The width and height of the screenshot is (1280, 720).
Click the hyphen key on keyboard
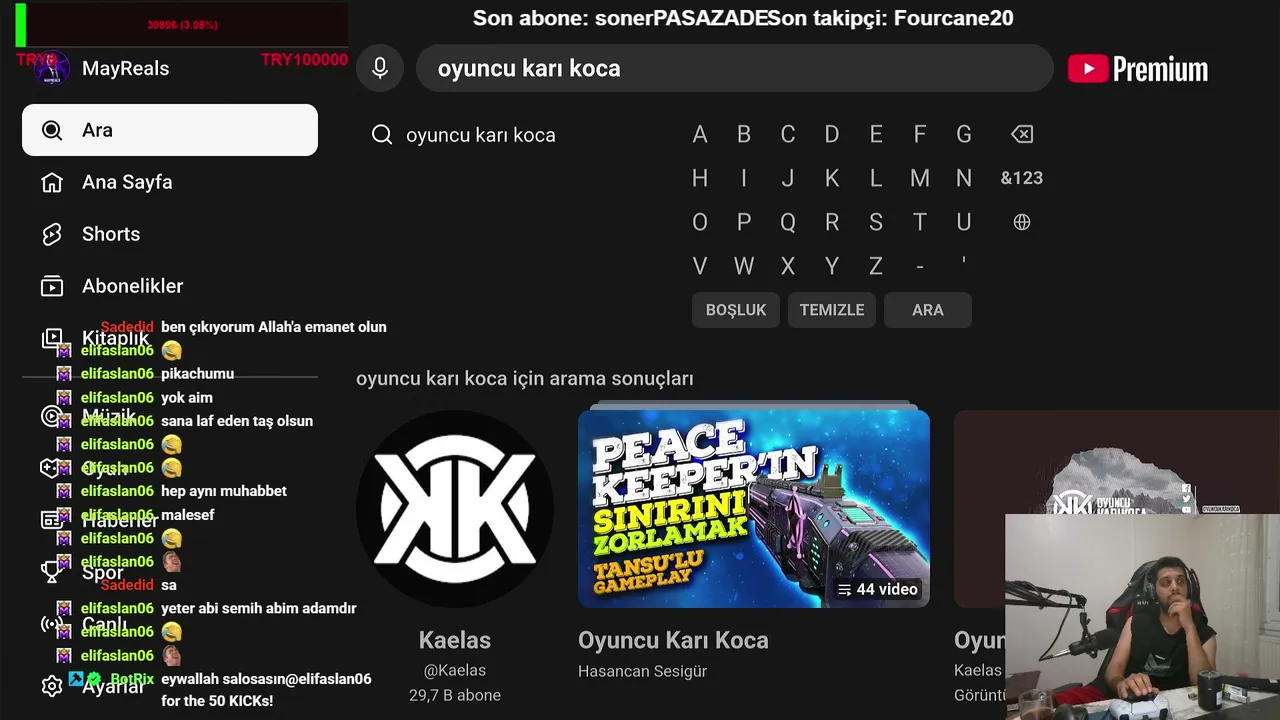pos(920,266)
